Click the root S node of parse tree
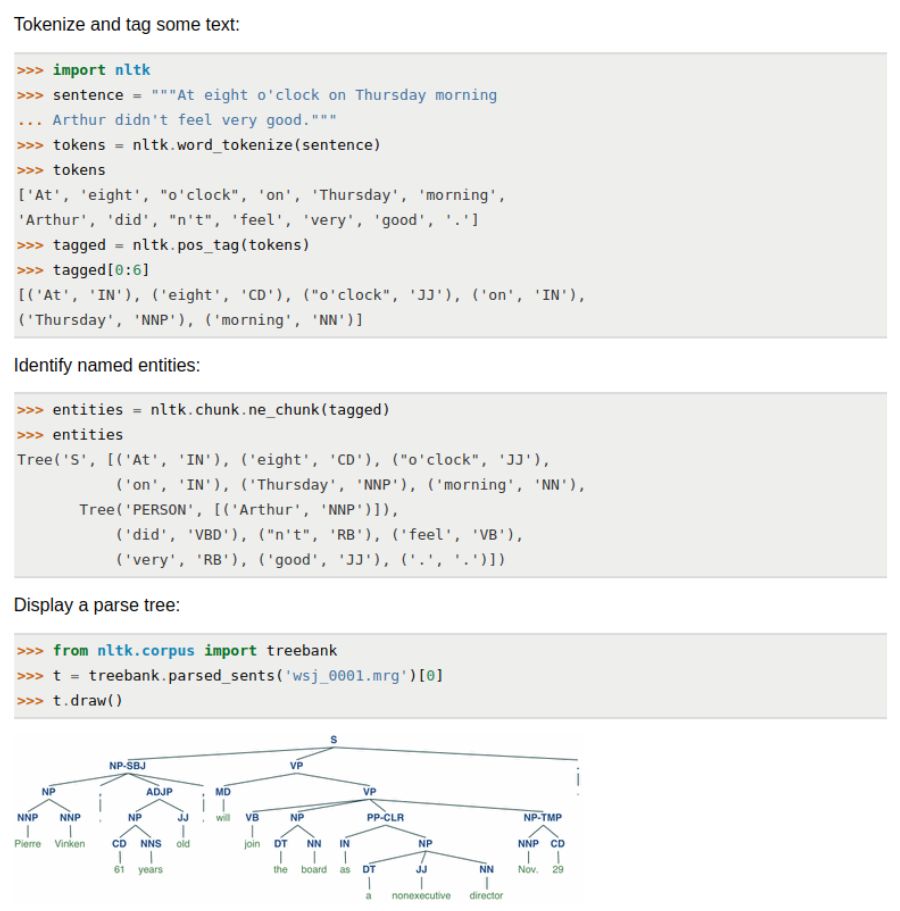This screenshot has width=900, height=911. pos(334,741)
